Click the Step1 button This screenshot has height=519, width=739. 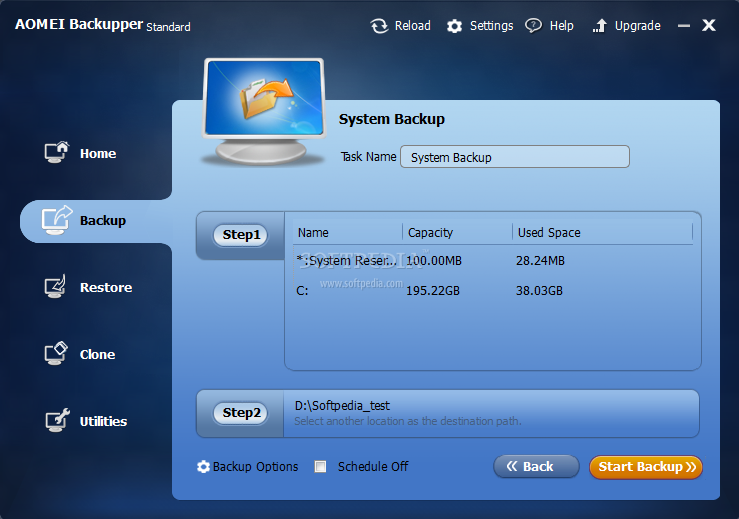point(241,235)
